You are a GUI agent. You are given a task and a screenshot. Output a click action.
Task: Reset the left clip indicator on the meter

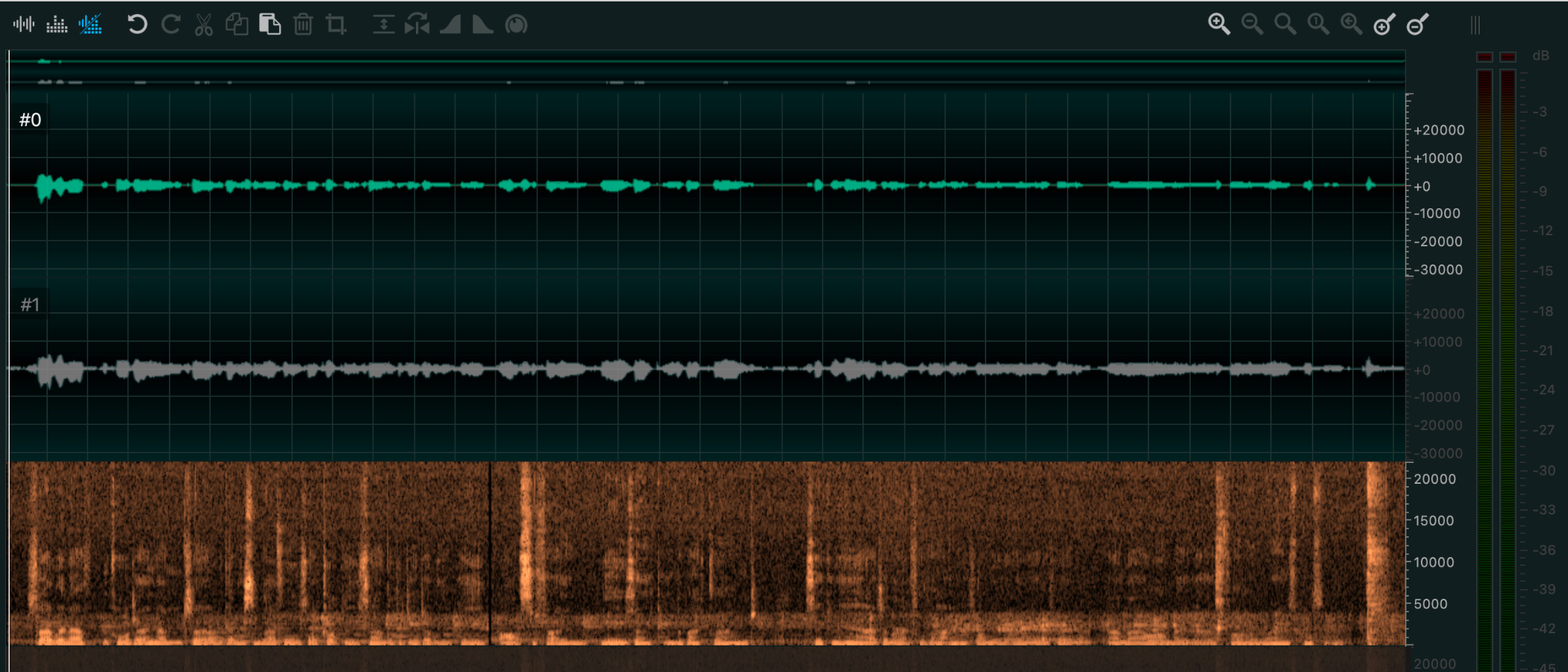(x=1484, y=57)
